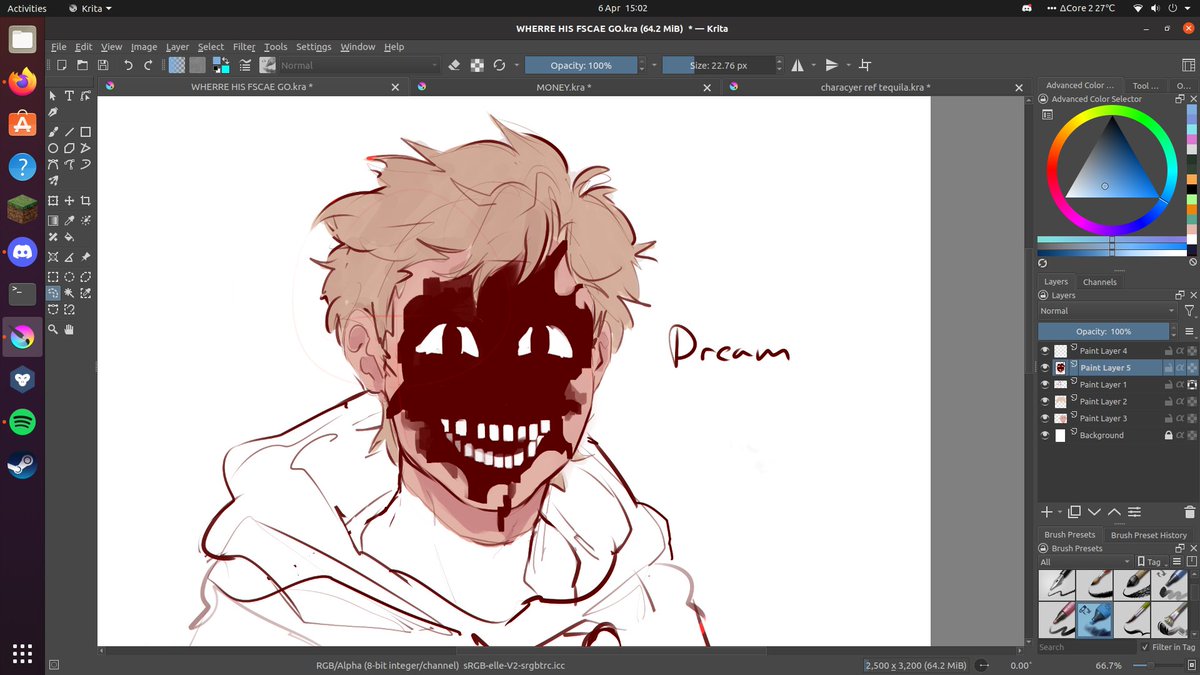This screenshot has width=1200, height=675.
Task: Hide Paint Layer 1 with eye icon
Action: click(1045, 384)
